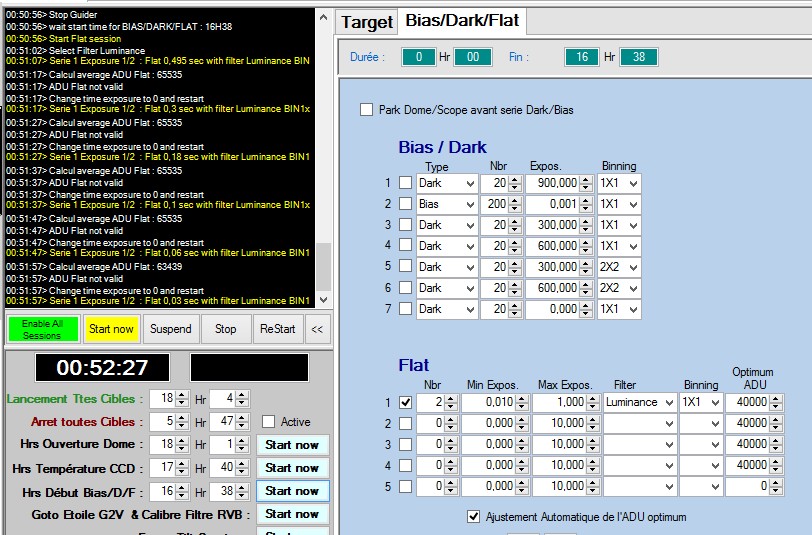
Task: Enable Bias/Dark row 2 Bias checkbox
Action: [405, 204]
